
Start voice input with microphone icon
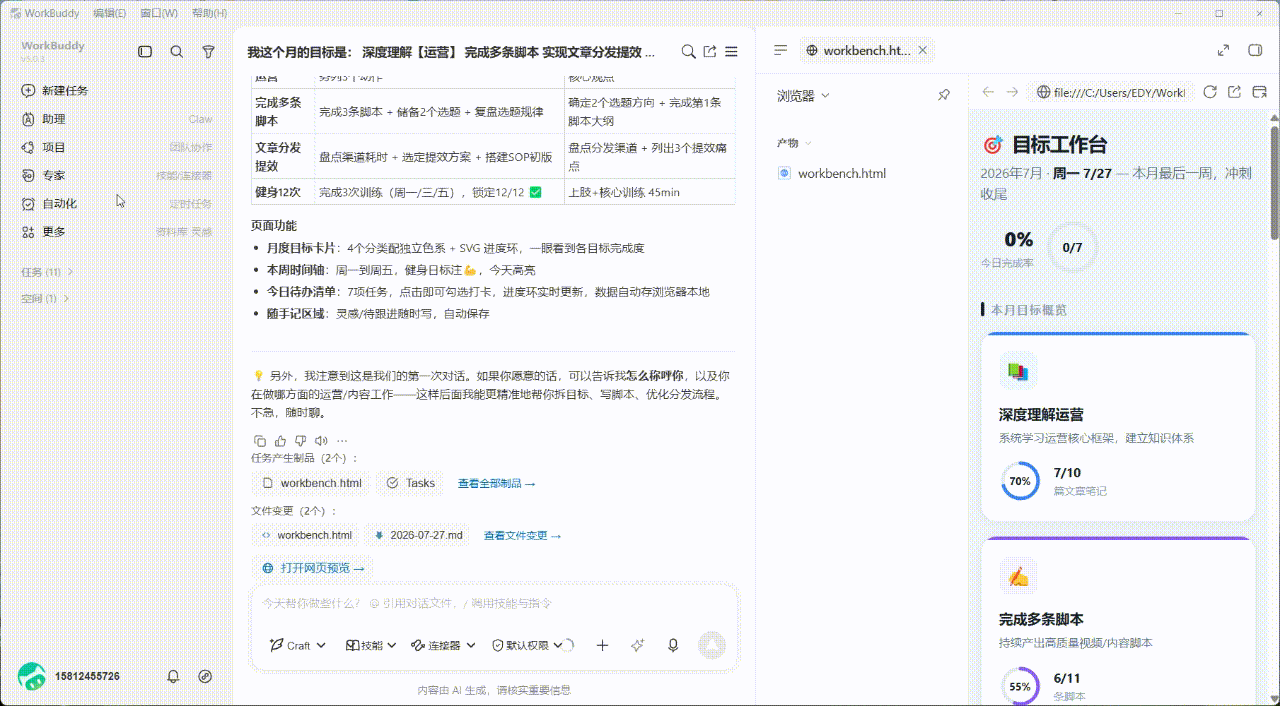click(x=673, y=645)
